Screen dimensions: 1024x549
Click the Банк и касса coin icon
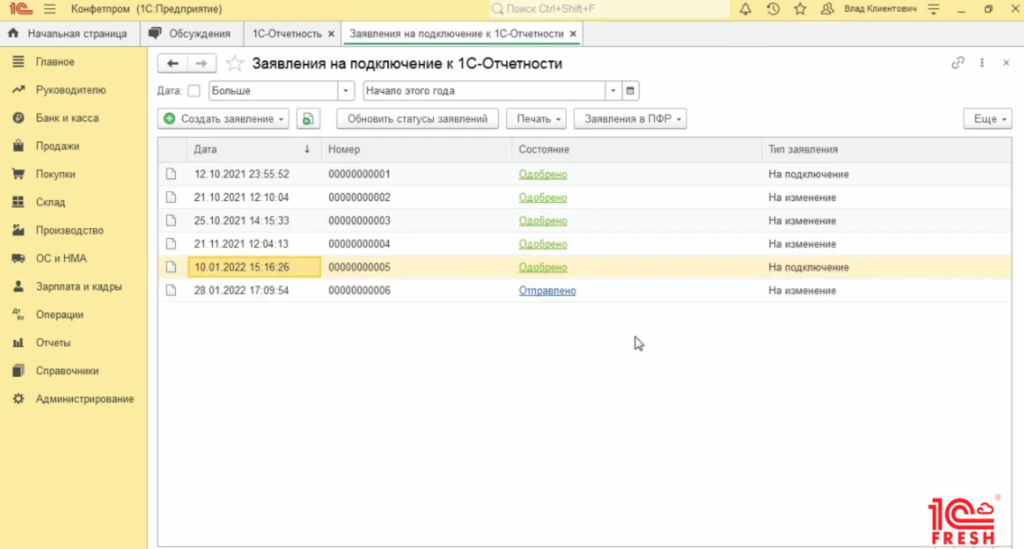click(18, 118)
